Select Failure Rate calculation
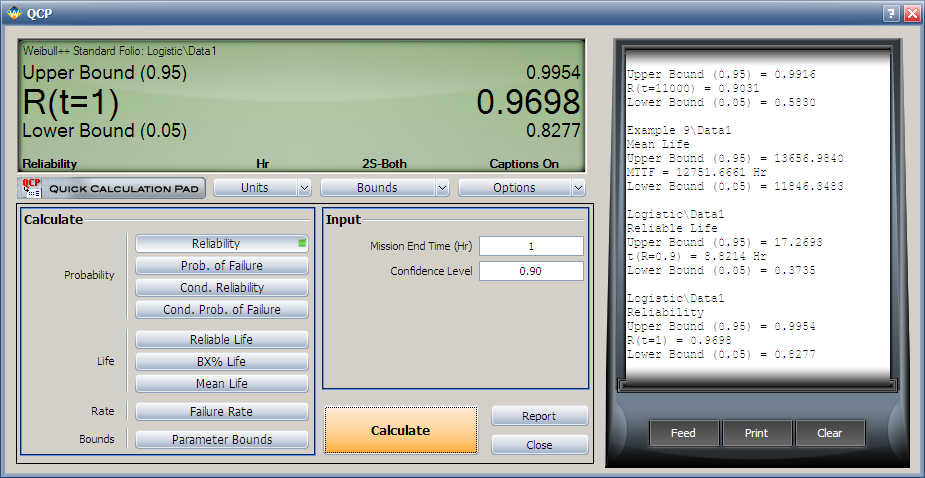The image size is (925, 478). point(222,412)
